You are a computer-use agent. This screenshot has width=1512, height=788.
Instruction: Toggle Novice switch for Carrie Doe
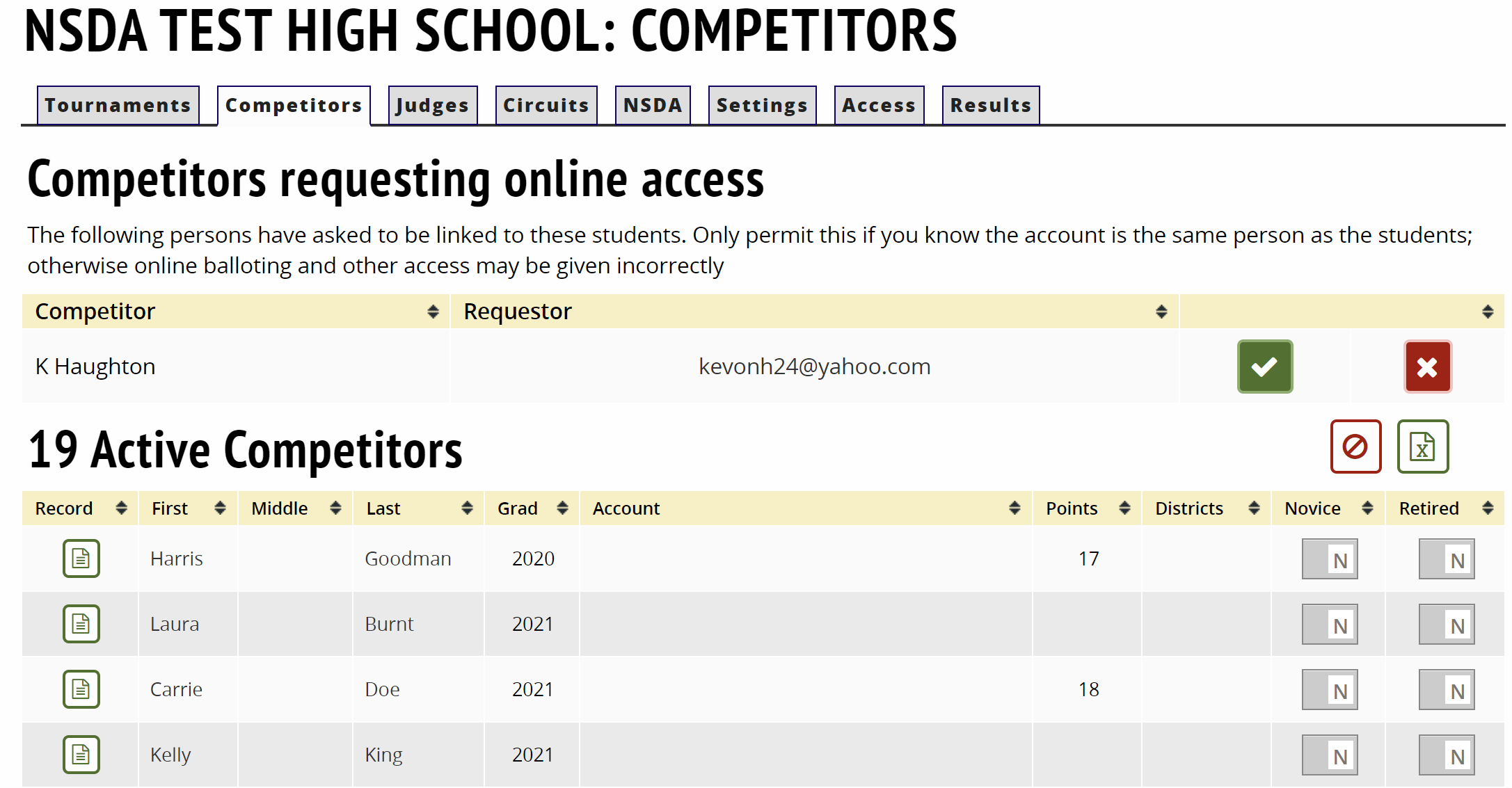coord(1330,690)
